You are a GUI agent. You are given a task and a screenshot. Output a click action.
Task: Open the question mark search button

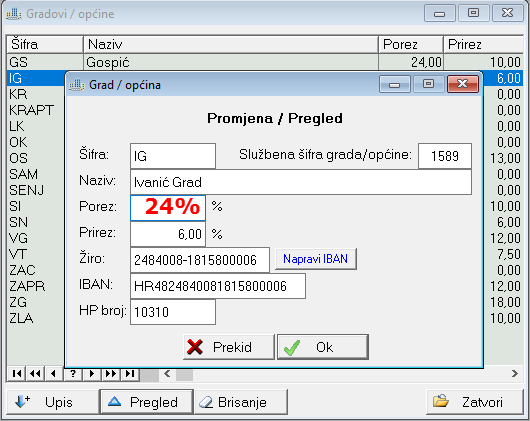pyautogui.click(x=73, y=374)
